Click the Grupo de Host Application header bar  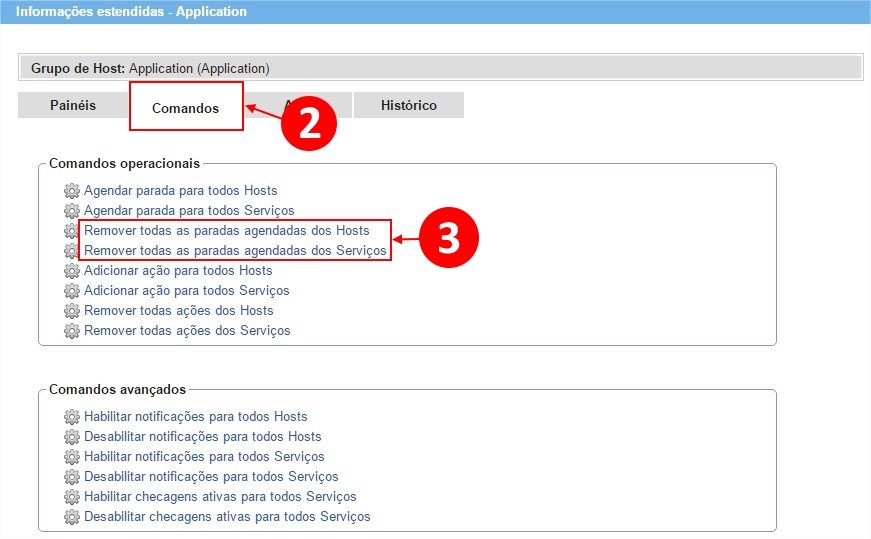tap(440, 68)
